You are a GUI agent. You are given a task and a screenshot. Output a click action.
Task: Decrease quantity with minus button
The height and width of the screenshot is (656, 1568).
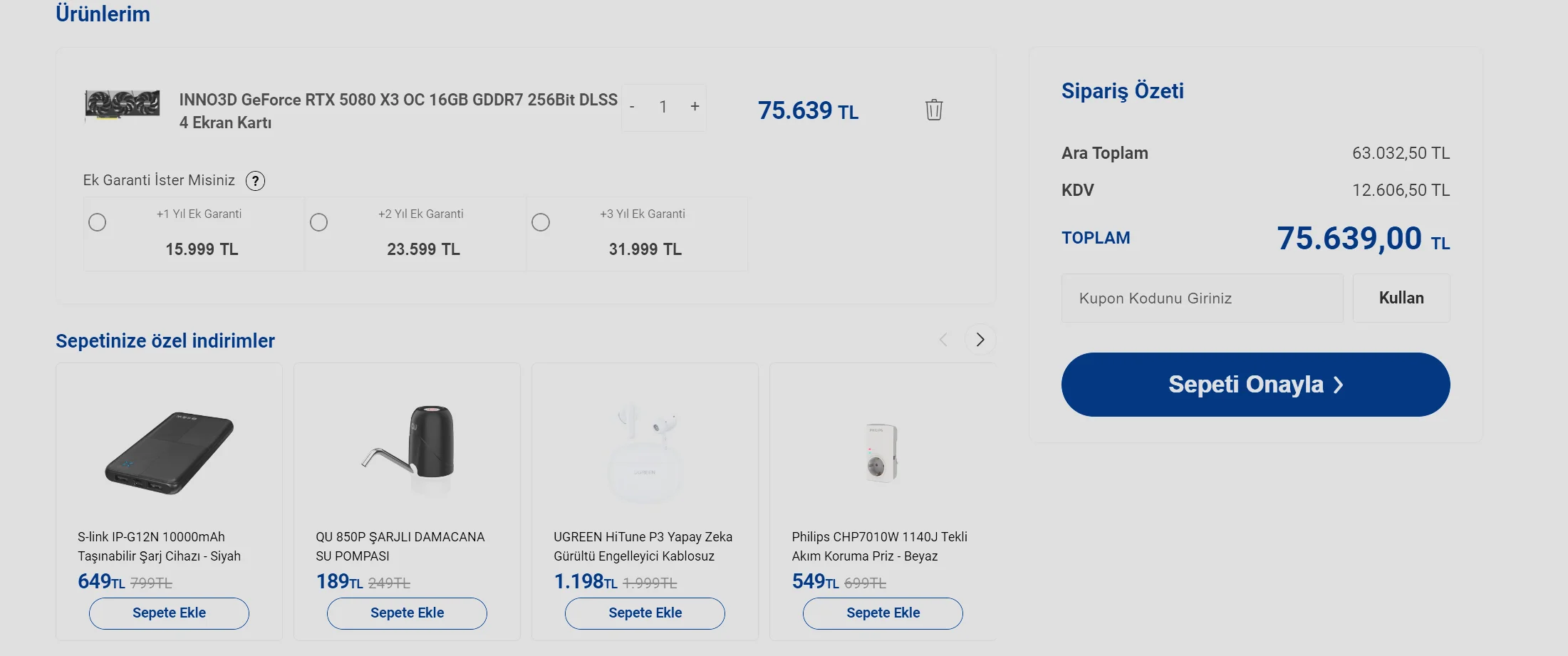click(x=632, y=107)
